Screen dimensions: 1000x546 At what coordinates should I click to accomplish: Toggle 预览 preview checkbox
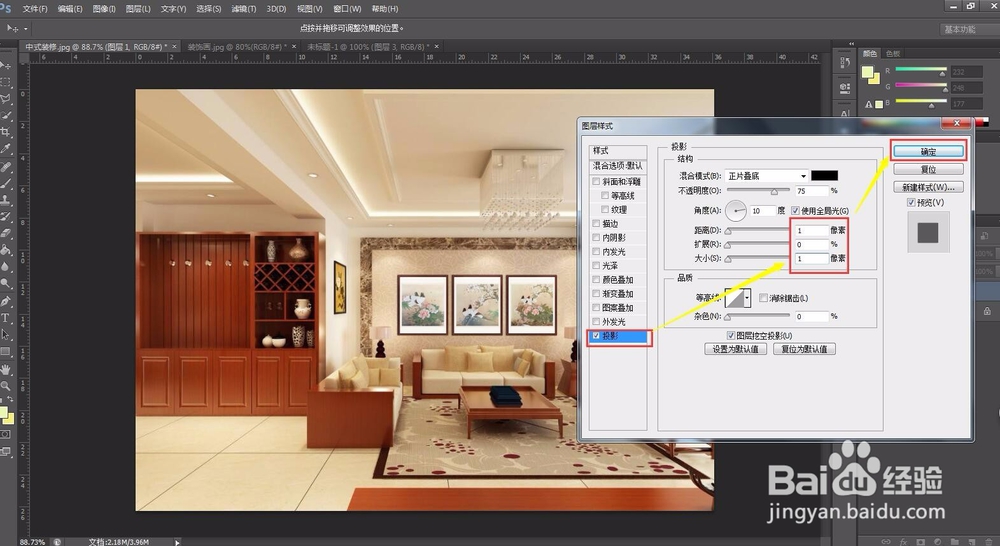tap(911, 202)
